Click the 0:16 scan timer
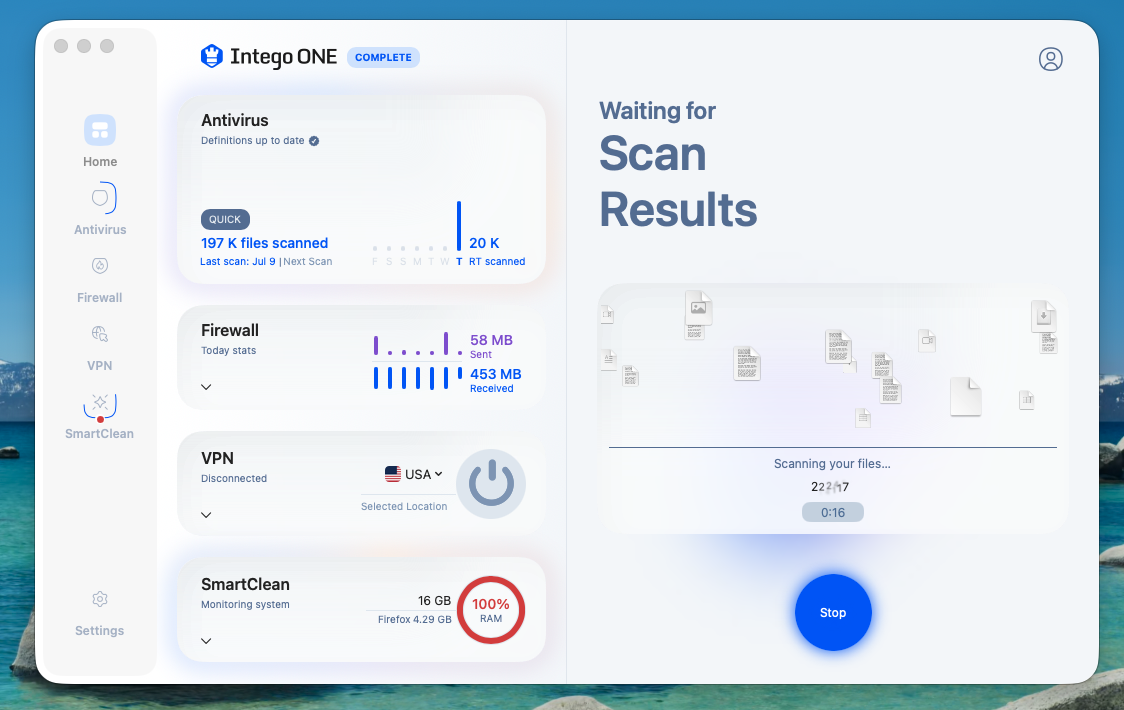The height and width of the screenshot is (710, 1124). click(x=833, y=512)
